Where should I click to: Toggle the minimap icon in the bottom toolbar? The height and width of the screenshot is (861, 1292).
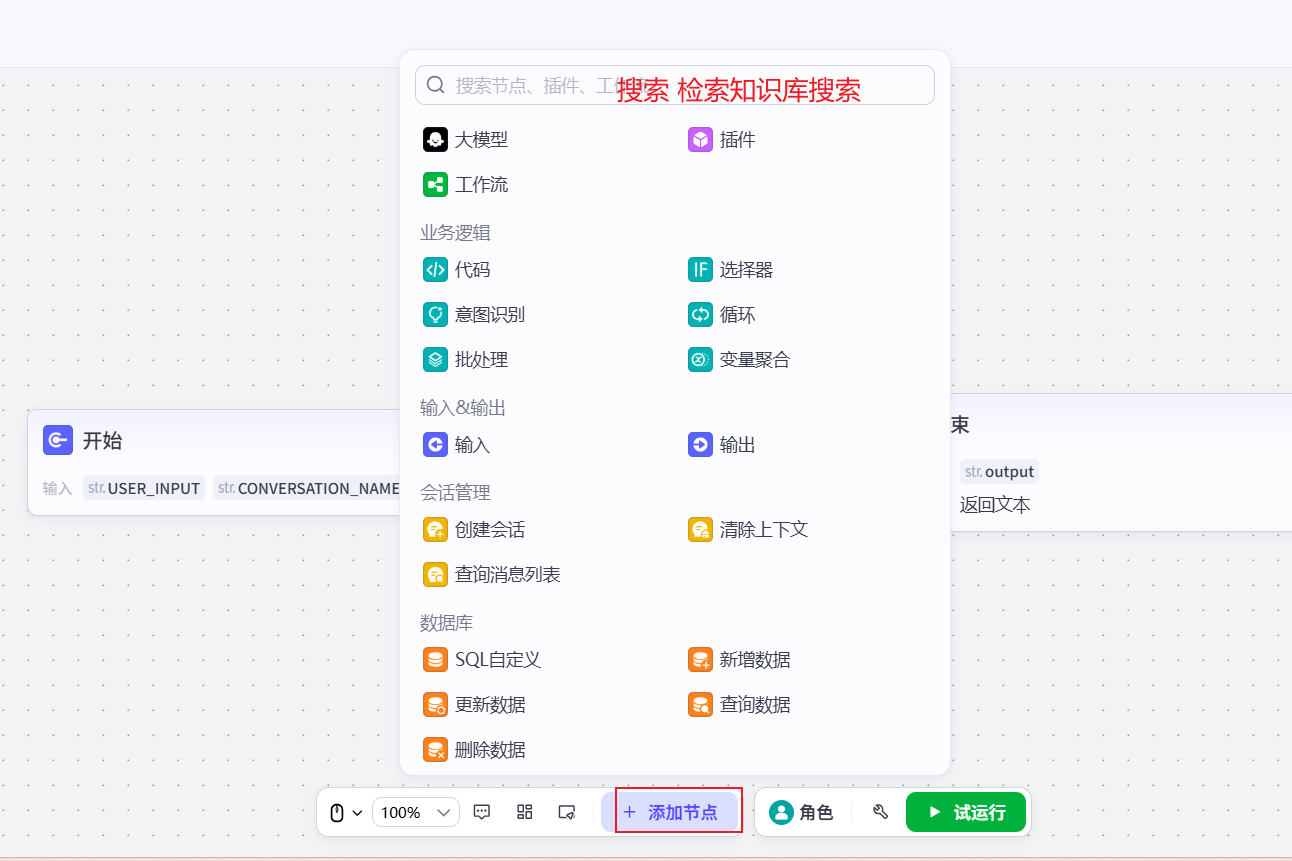(x=567, y=812)
